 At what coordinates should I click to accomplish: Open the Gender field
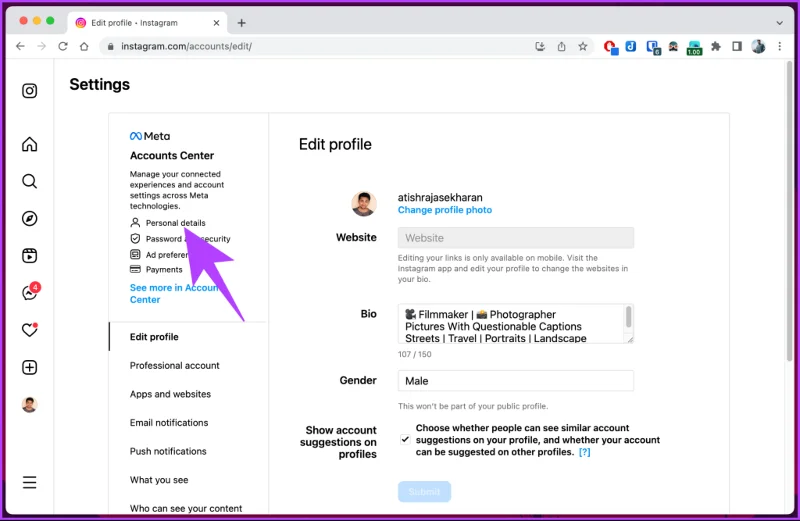(x=516, y=381)
